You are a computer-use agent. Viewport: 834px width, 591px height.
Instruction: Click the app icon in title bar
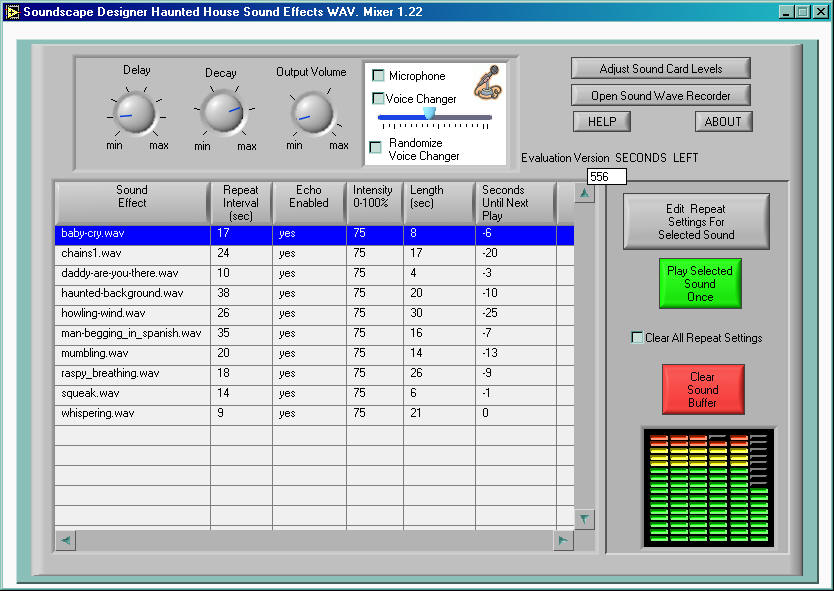(12, 11)
